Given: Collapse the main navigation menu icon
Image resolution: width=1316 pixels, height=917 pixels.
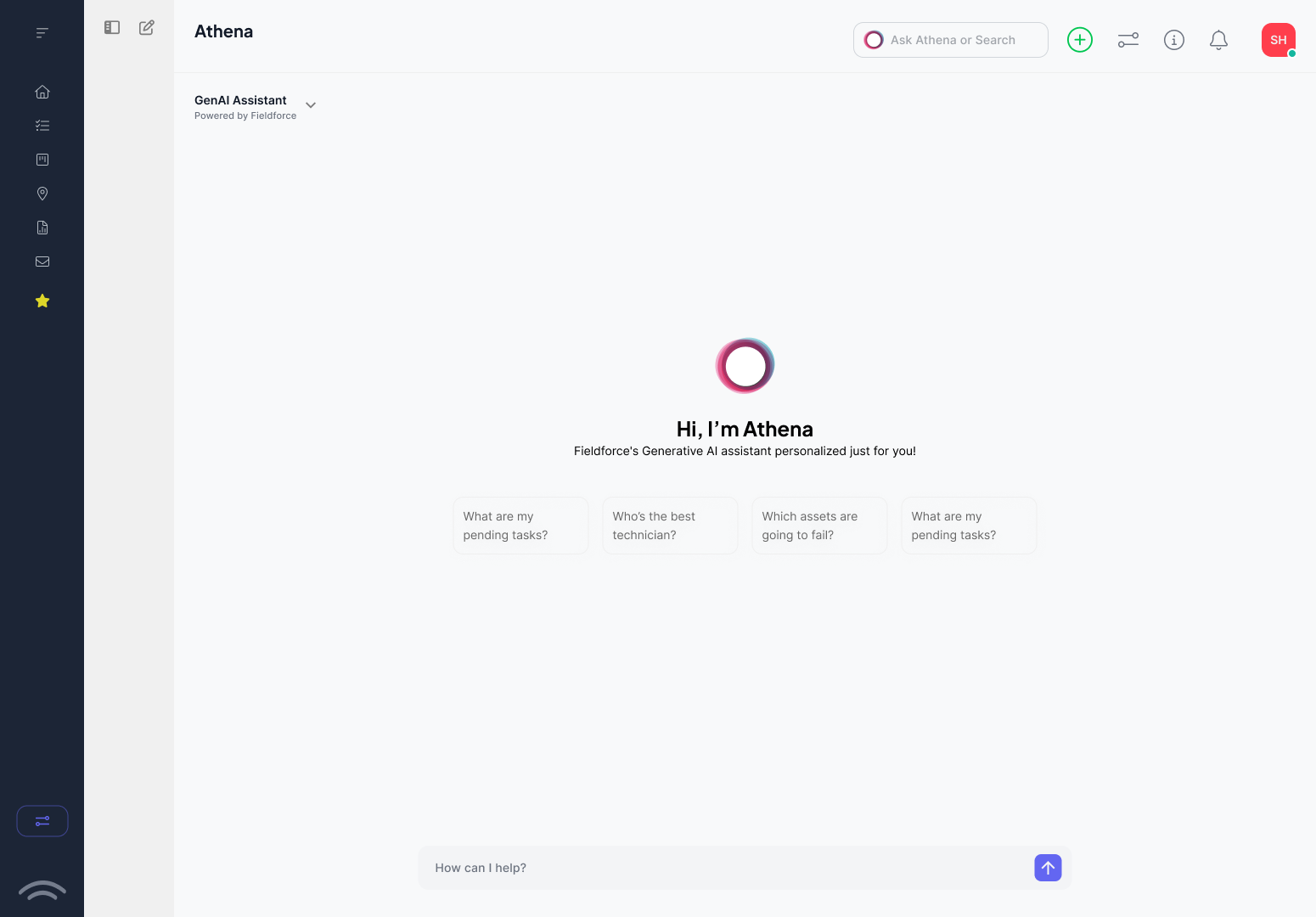Looking at the screenshot, I should [x=42, y=33].
